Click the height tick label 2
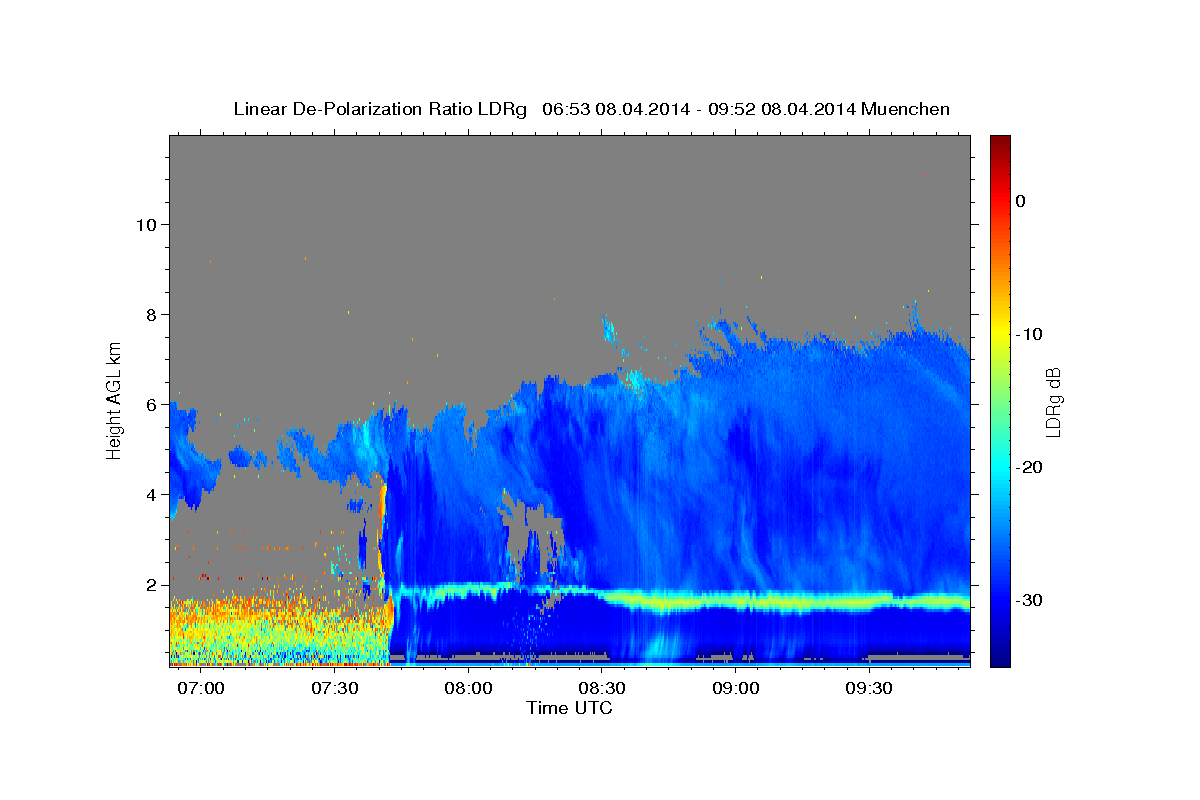This screenshot has width=1200, height=800. [x=151, y=585]
